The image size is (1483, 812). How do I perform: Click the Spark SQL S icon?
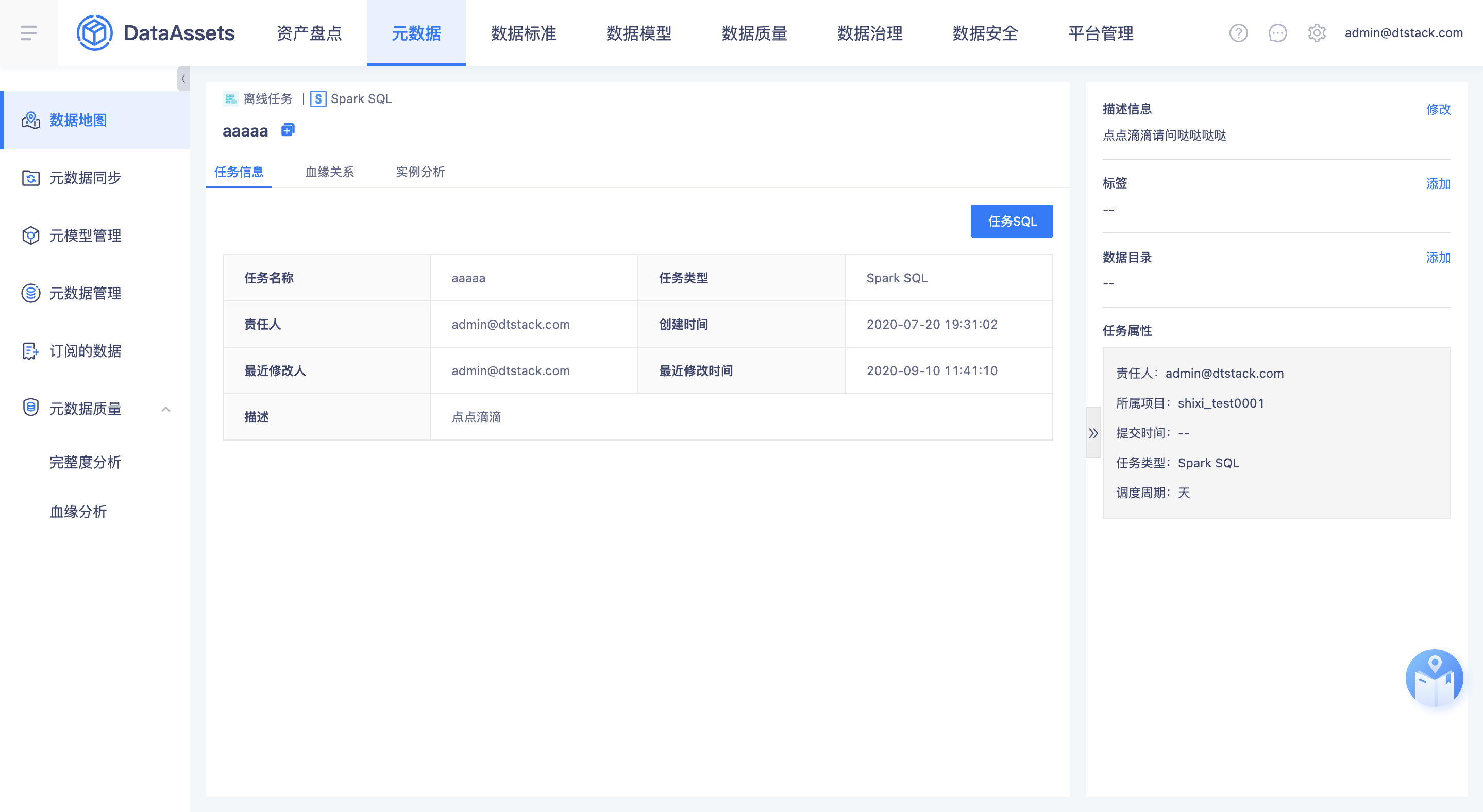point(318,99)
